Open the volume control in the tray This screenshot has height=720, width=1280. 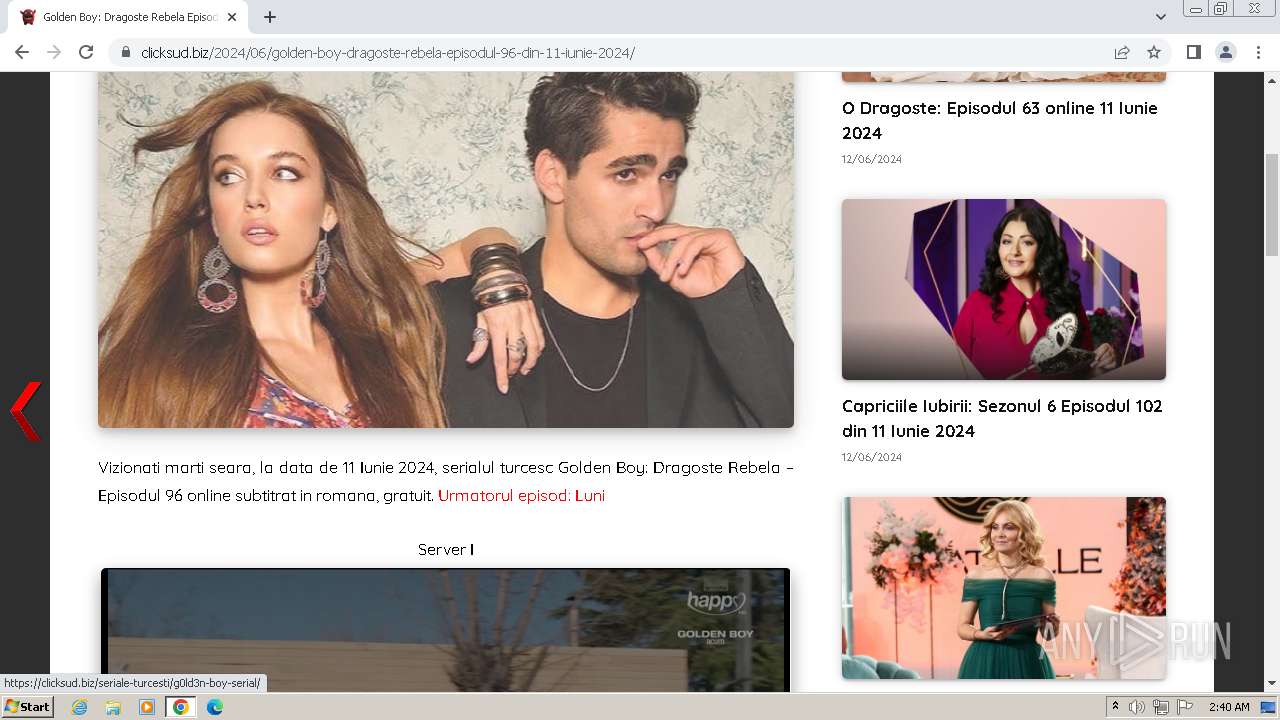pos(1137,707)
